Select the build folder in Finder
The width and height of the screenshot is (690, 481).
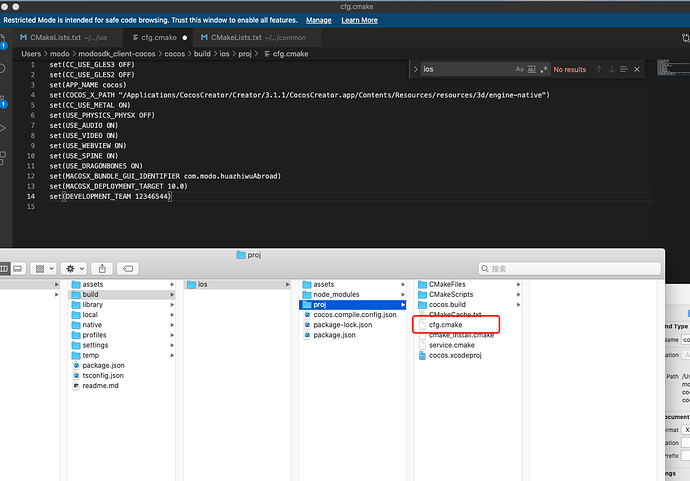coord(122,294)
